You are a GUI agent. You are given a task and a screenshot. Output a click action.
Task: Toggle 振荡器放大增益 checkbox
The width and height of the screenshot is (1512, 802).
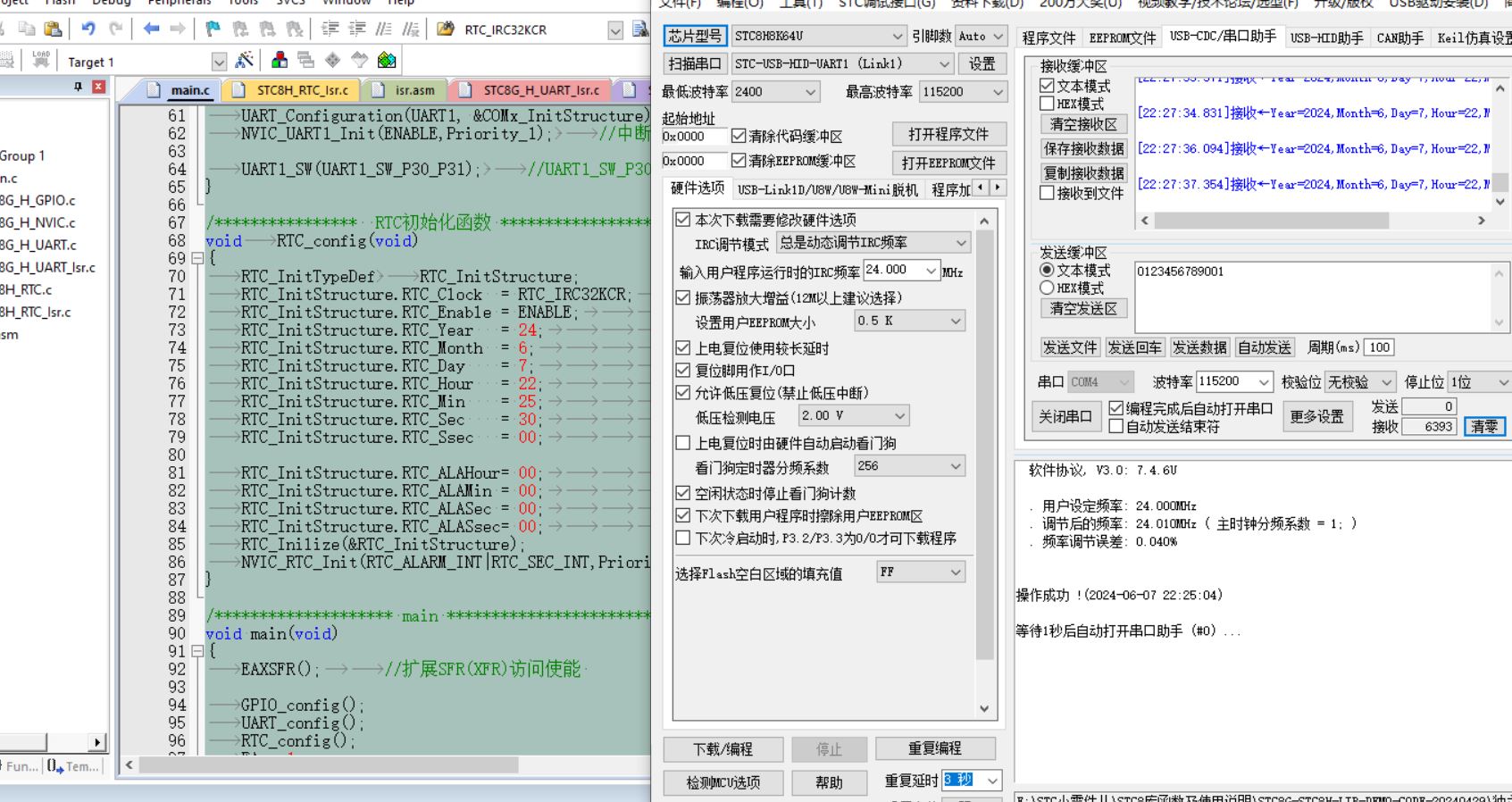pos(683,297)
